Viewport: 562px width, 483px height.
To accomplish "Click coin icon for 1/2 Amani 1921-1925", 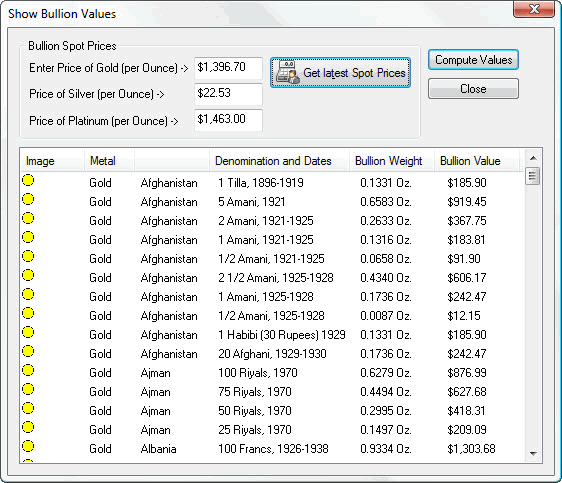I will [28, 256].
